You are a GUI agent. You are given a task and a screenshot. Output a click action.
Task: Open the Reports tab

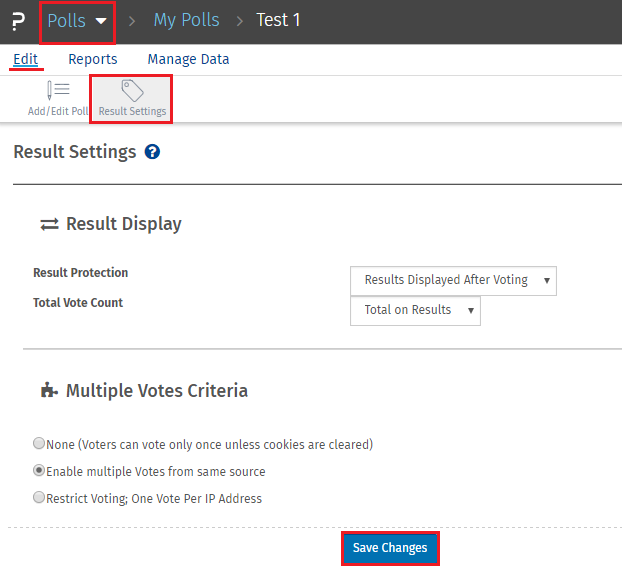93,59
